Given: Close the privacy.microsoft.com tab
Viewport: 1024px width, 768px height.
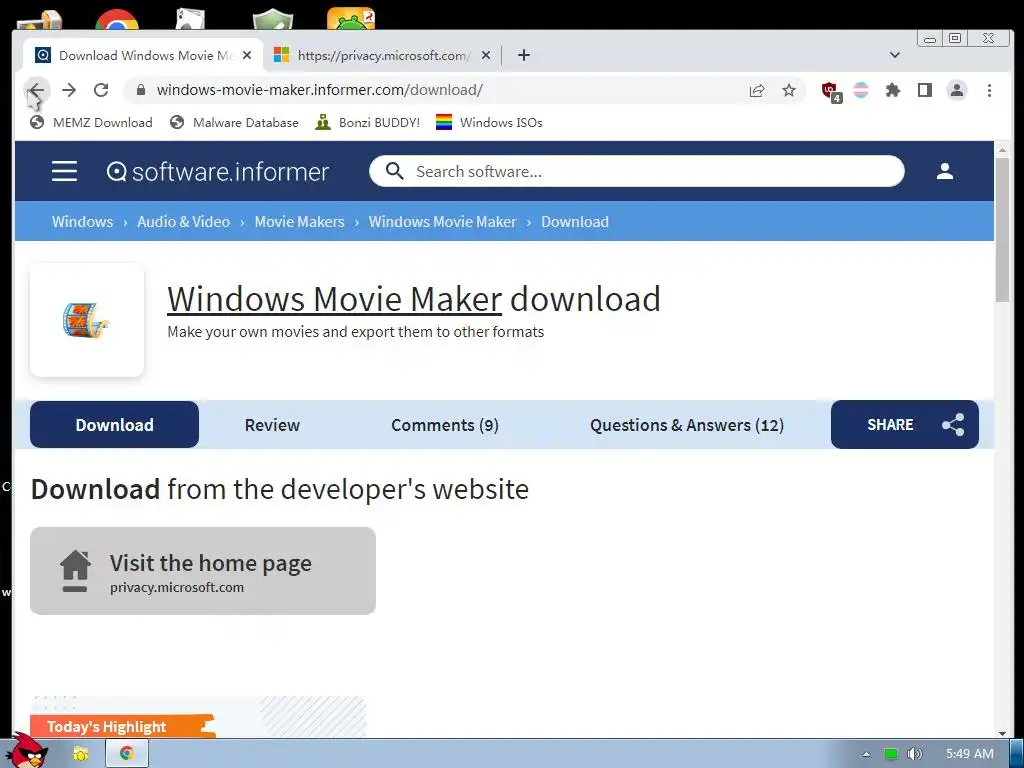Looking at the screenshot, I should [486, 56].
